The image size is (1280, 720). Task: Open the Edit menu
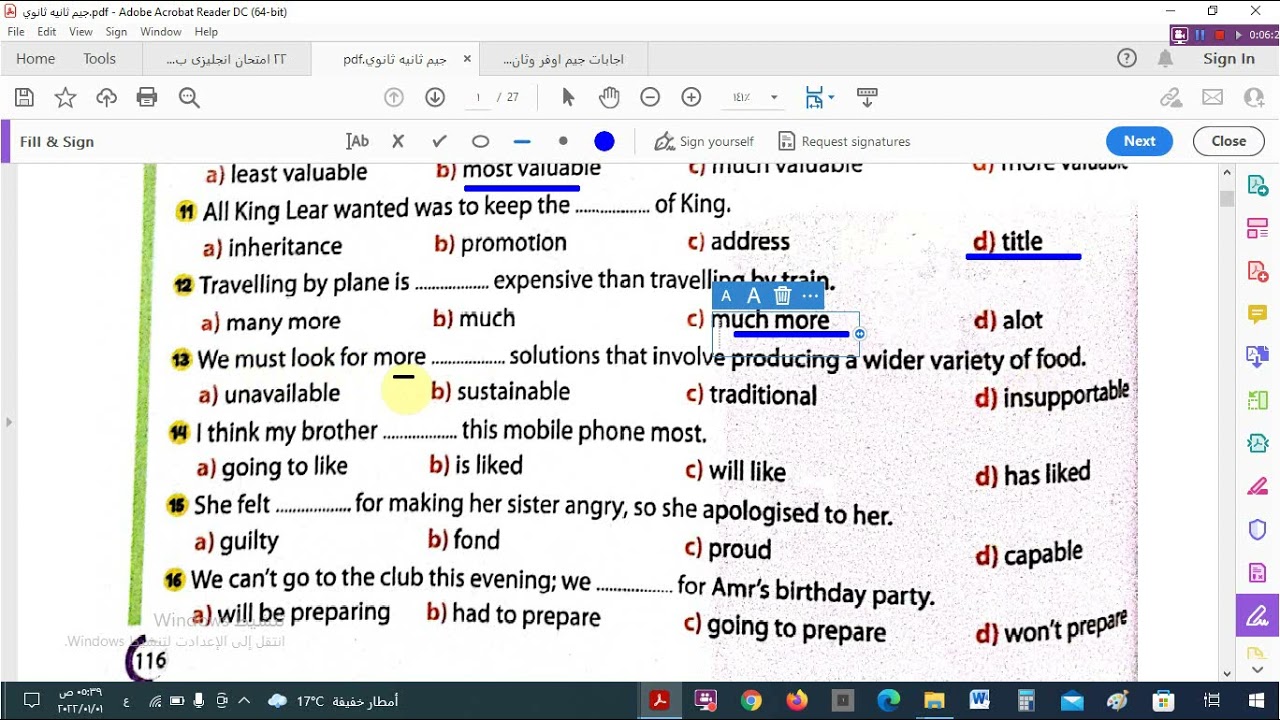pos(47,32)
